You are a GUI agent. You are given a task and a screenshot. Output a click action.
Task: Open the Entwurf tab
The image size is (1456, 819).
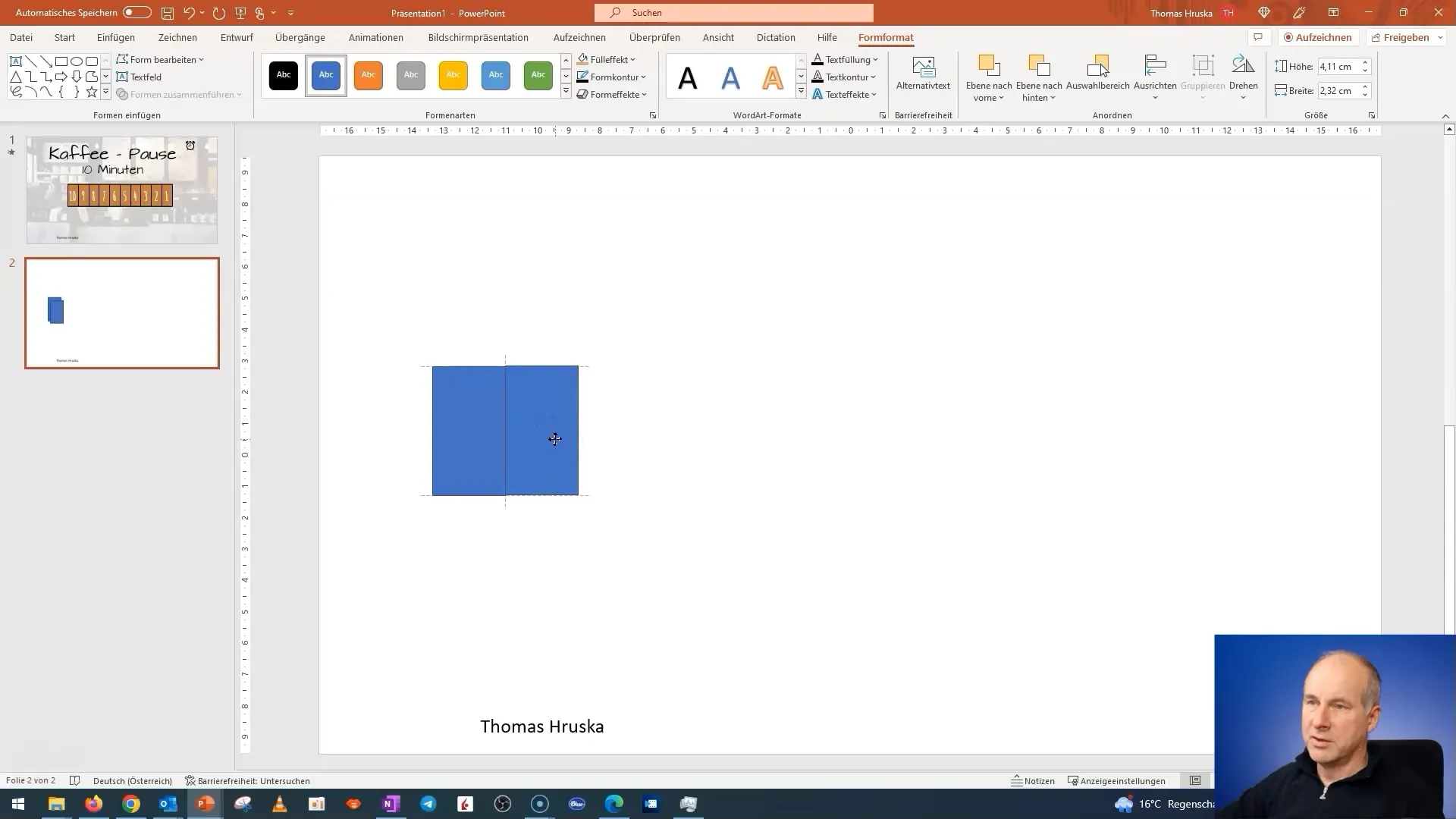click(x=237, y=37)
